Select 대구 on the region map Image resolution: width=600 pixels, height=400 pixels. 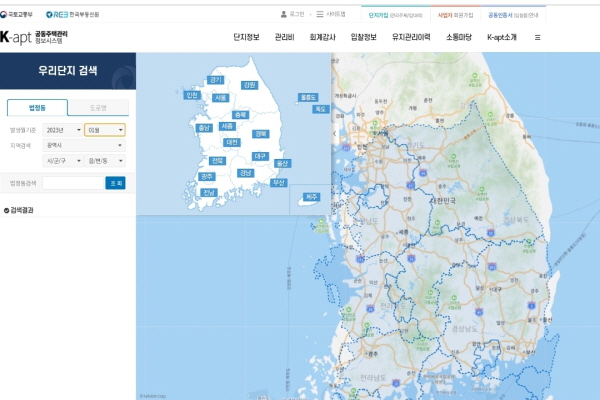coord(260,156)
